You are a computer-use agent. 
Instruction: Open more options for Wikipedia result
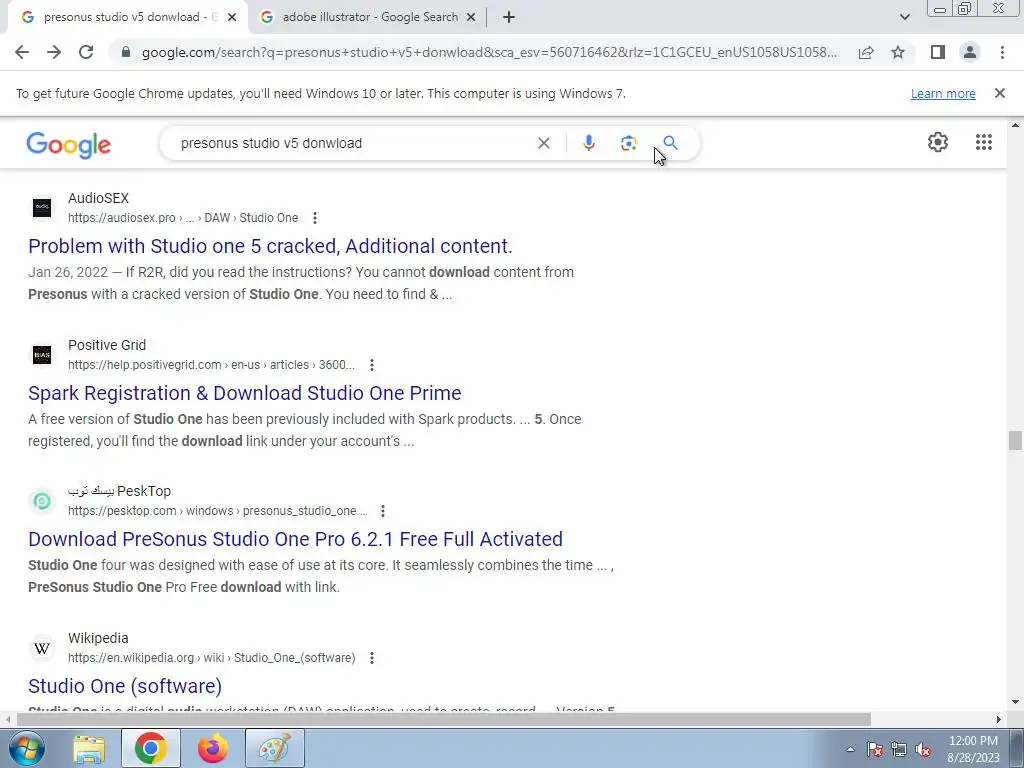point(372,658)
